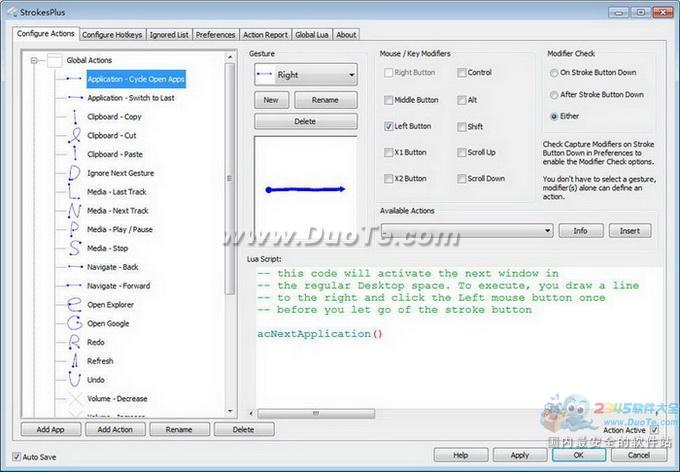Check the Scroll Down modifier
Screen dimensions: 680x472
click(x=462, y=178)
